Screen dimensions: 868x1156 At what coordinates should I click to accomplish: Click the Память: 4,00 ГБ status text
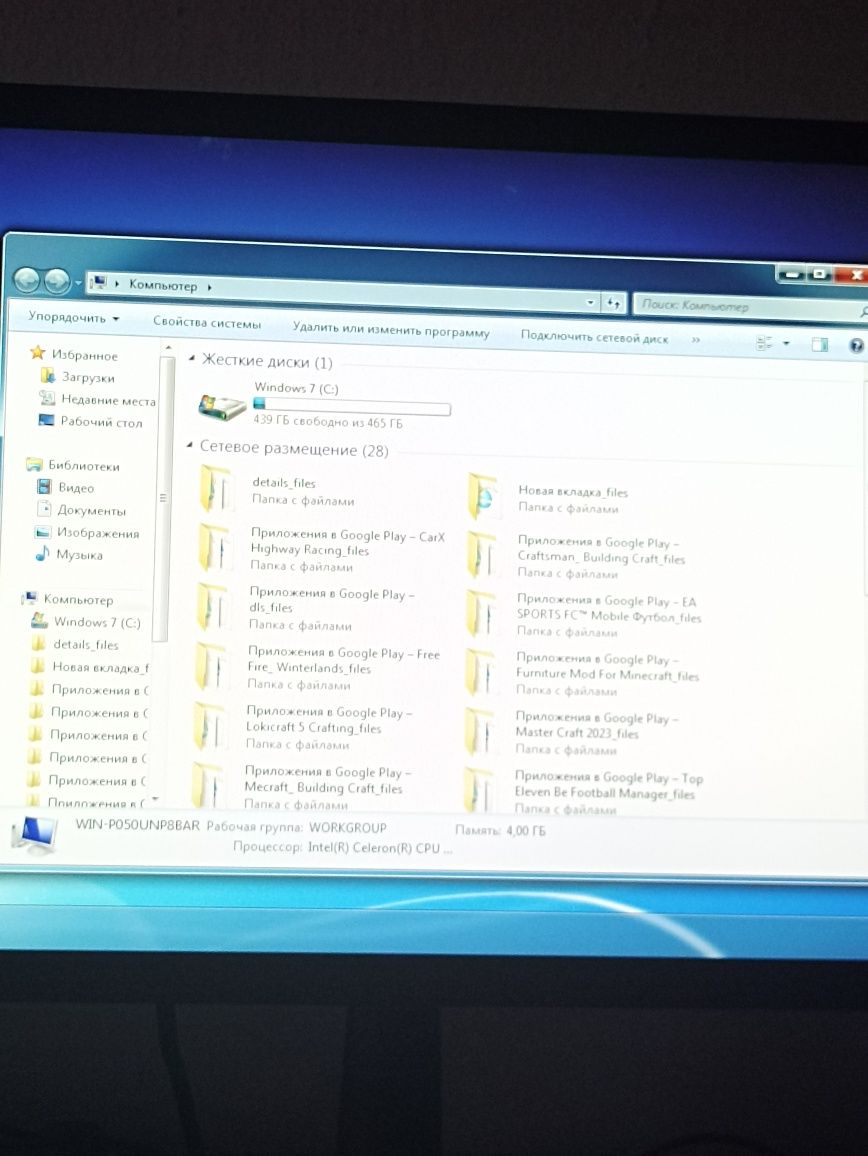coord(500,830)
